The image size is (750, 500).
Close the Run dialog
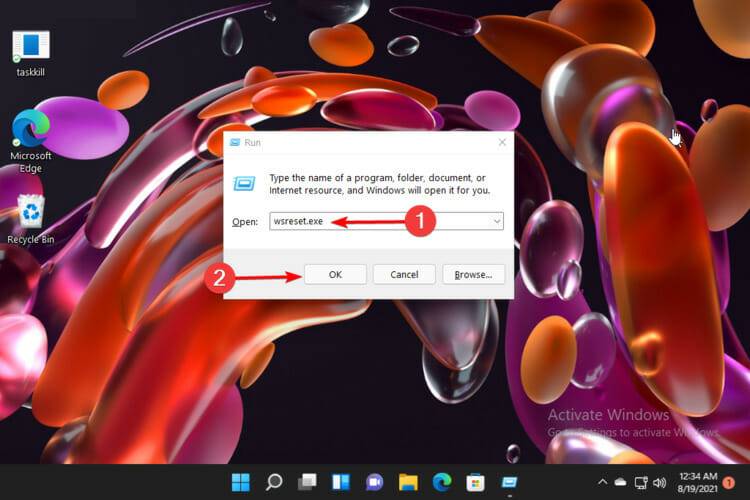502,142
